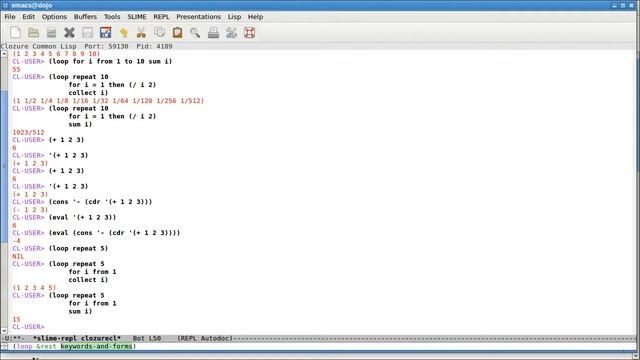640x360 pixels.
Task: Open the File menu
Action: pos(10,17)
